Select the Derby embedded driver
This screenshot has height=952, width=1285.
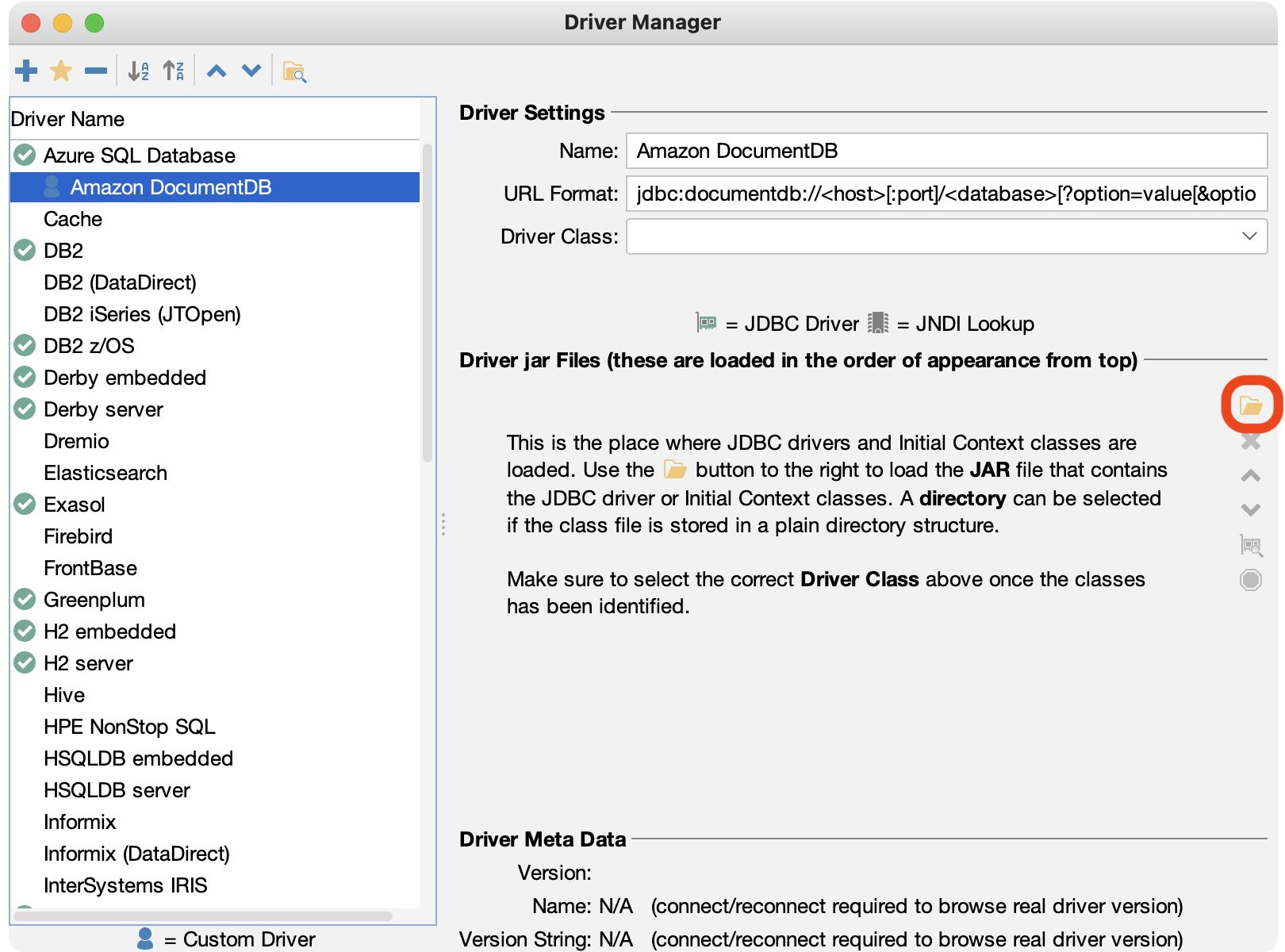coord(215,378)
